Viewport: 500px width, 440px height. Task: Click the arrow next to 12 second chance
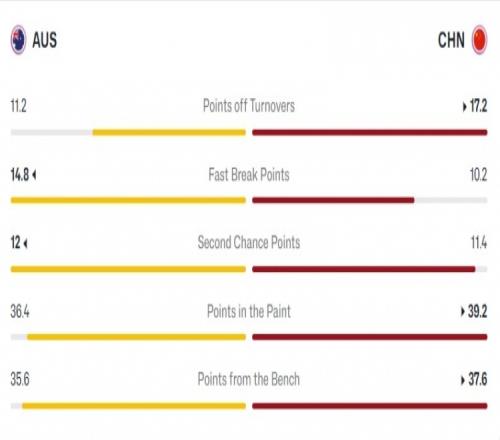tap(26, 243)
